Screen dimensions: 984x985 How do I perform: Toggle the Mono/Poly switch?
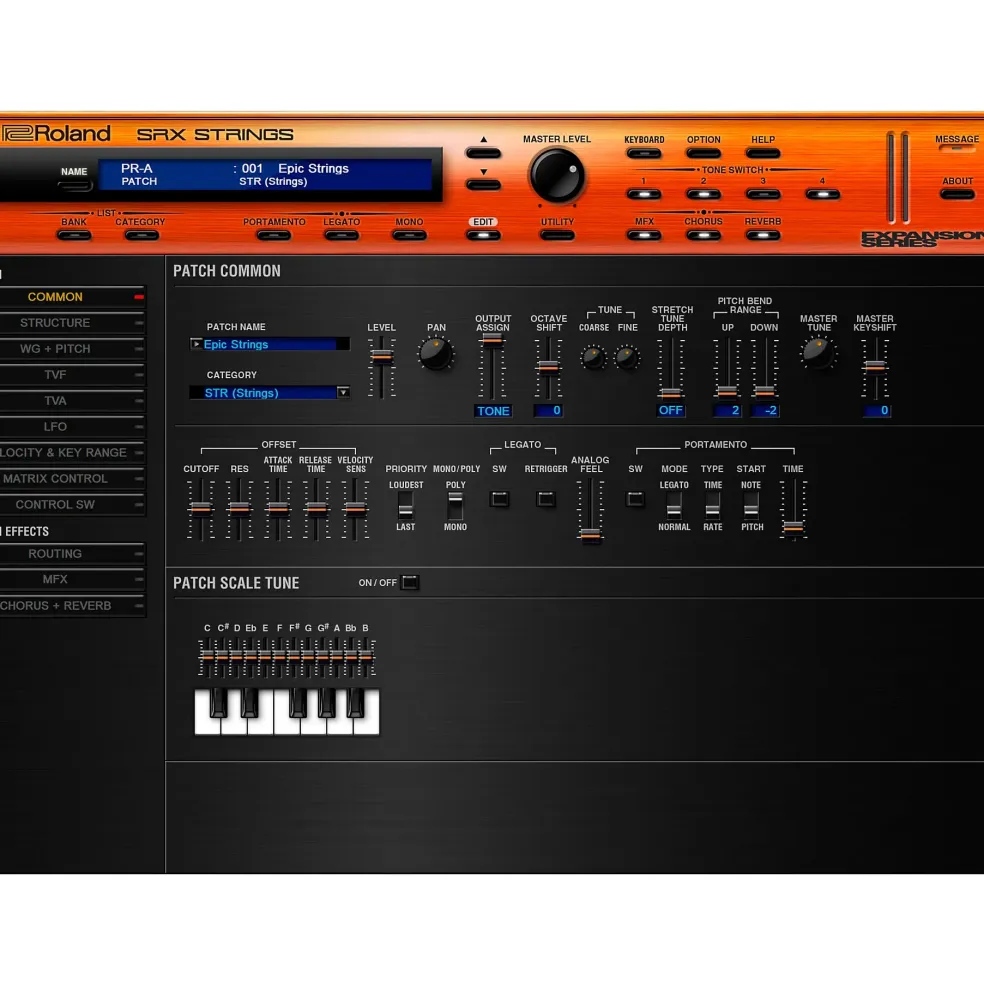click(455, 505)
